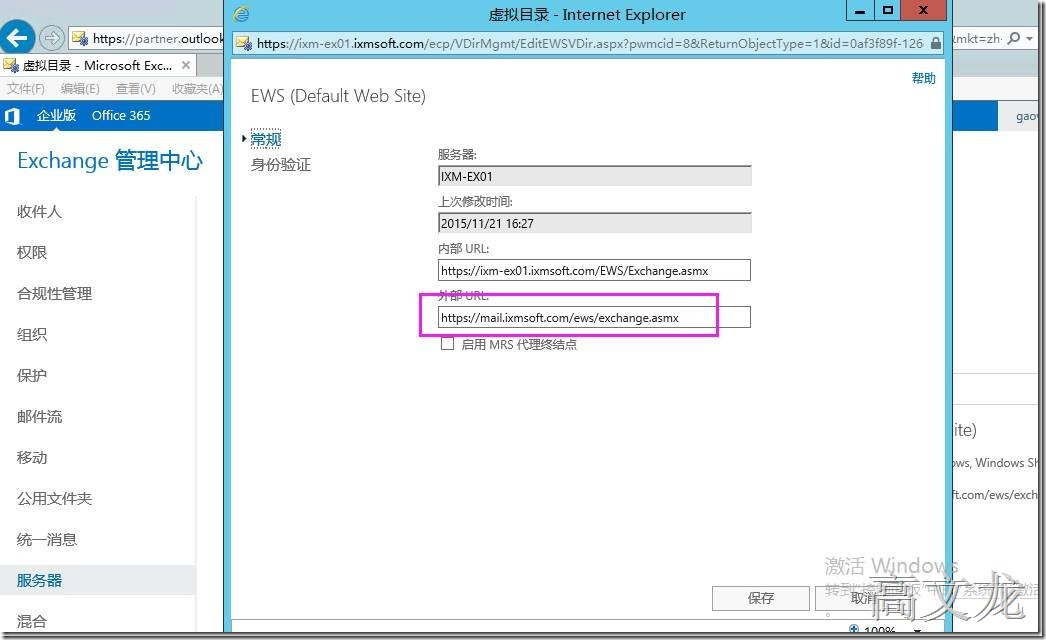This screenshot has height=640, width=1046.
Task: Open the 文件(F) menu
Action: [x=25, y=88]
